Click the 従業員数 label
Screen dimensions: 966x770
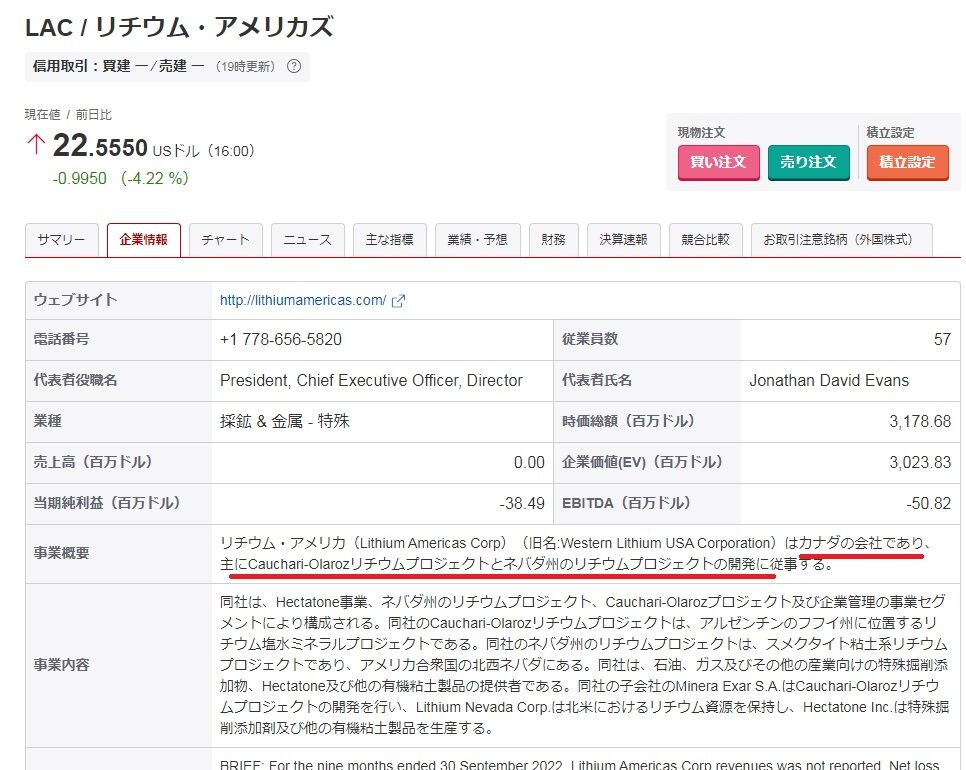click(590, 339)
